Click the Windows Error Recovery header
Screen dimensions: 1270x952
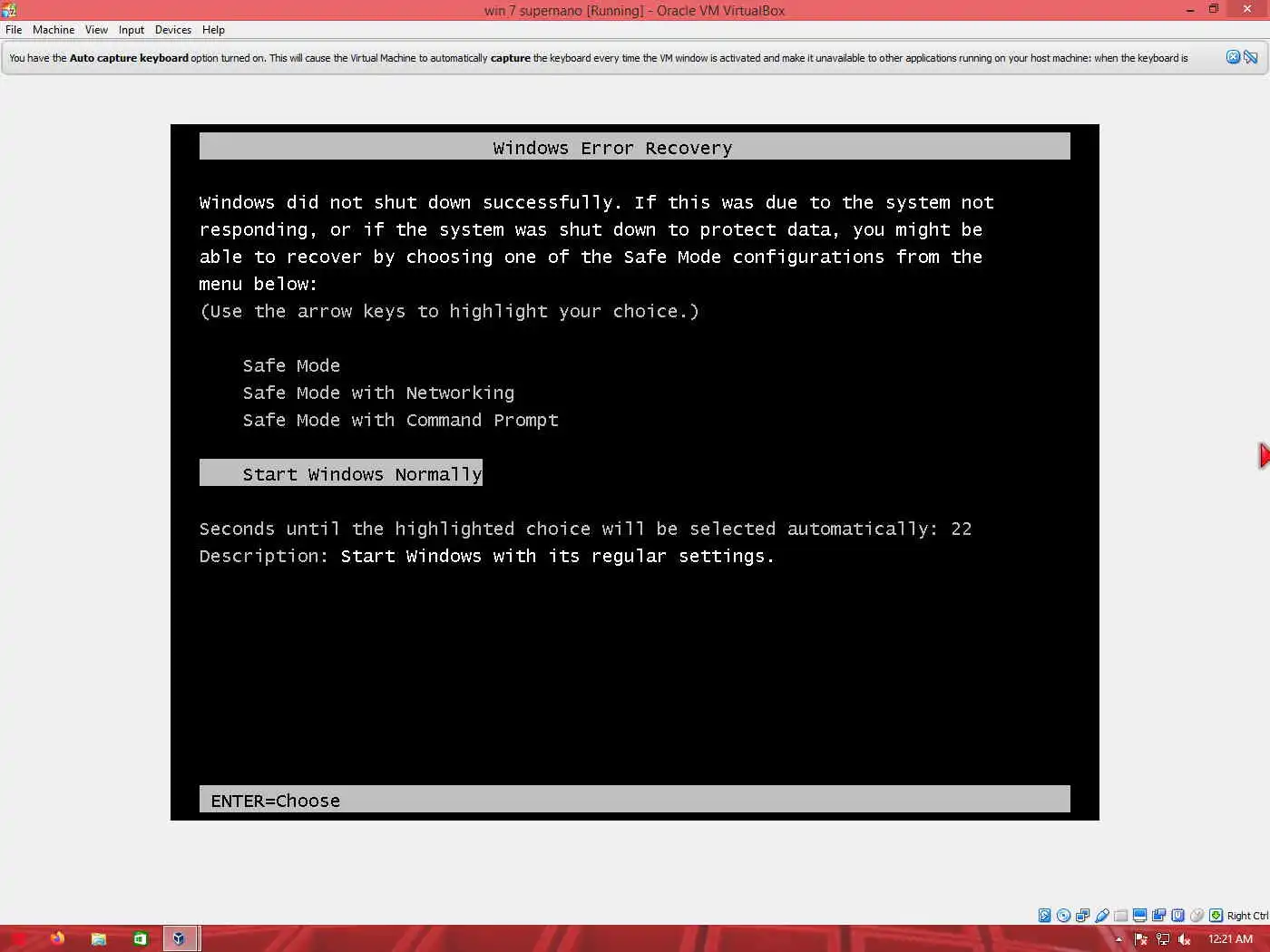(x=635, y=147)
